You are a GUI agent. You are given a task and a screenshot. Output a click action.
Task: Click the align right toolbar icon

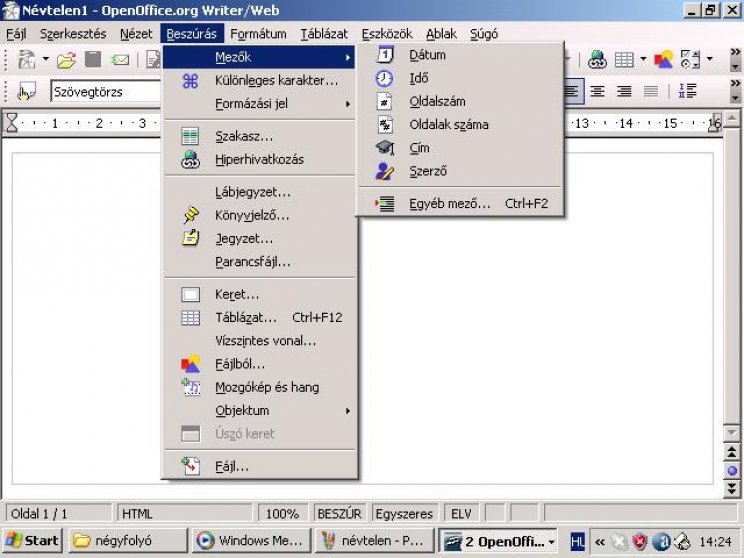[x=624, y=91]
